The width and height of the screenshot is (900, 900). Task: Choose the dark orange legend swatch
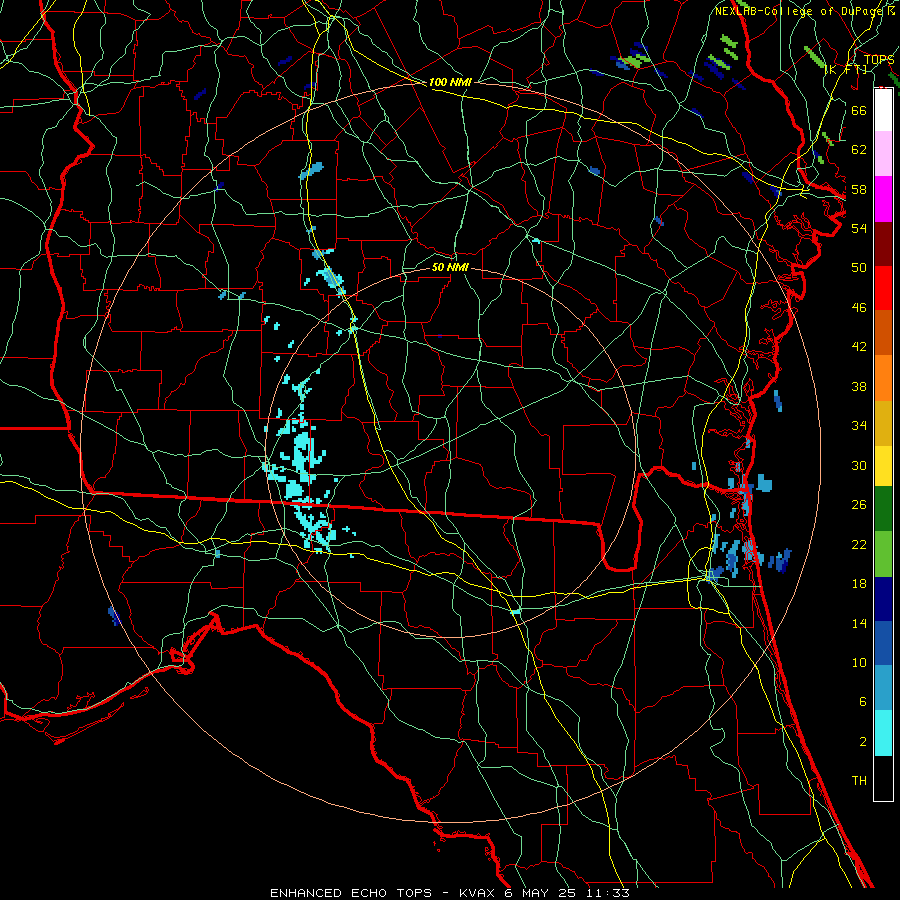coord(883,333)
